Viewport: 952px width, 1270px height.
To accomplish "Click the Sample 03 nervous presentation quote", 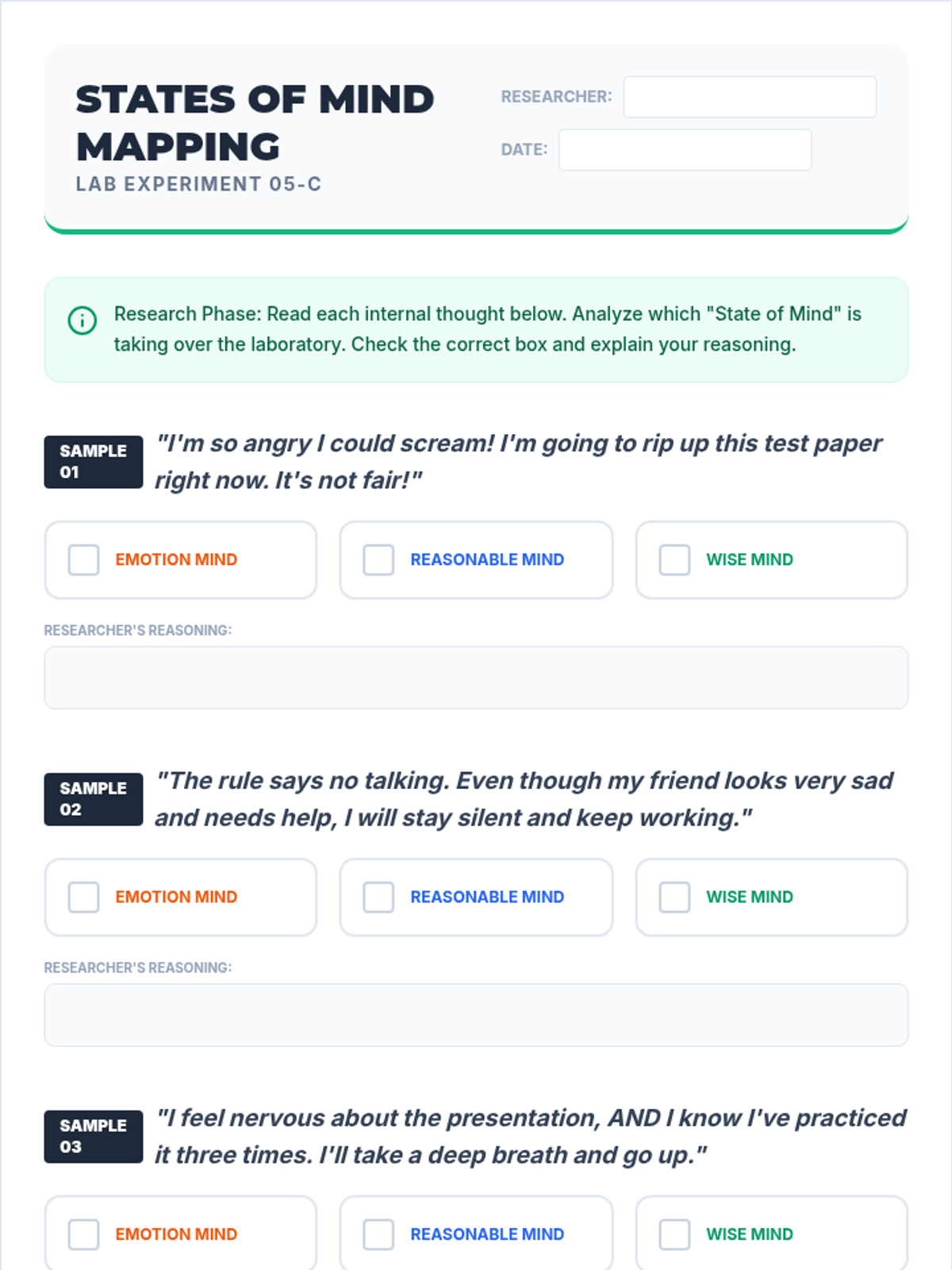I will click(x=530, y=1136).
